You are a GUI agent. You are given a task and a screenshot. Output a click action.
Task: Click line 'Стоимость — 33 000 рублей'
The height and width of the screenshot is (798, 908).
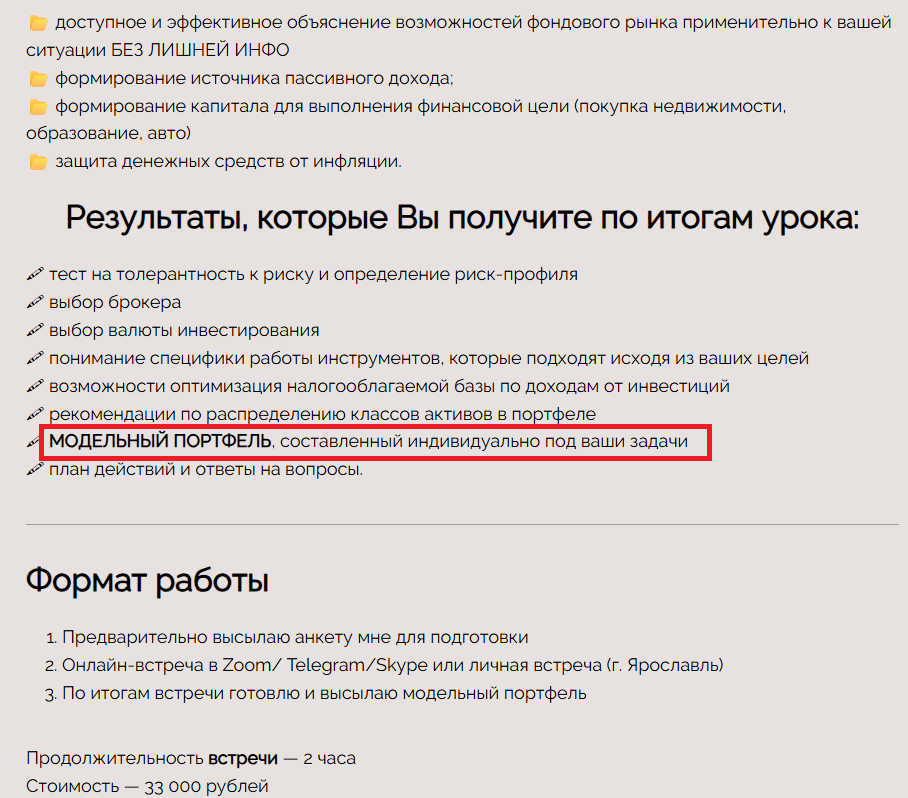click(147, 786)
